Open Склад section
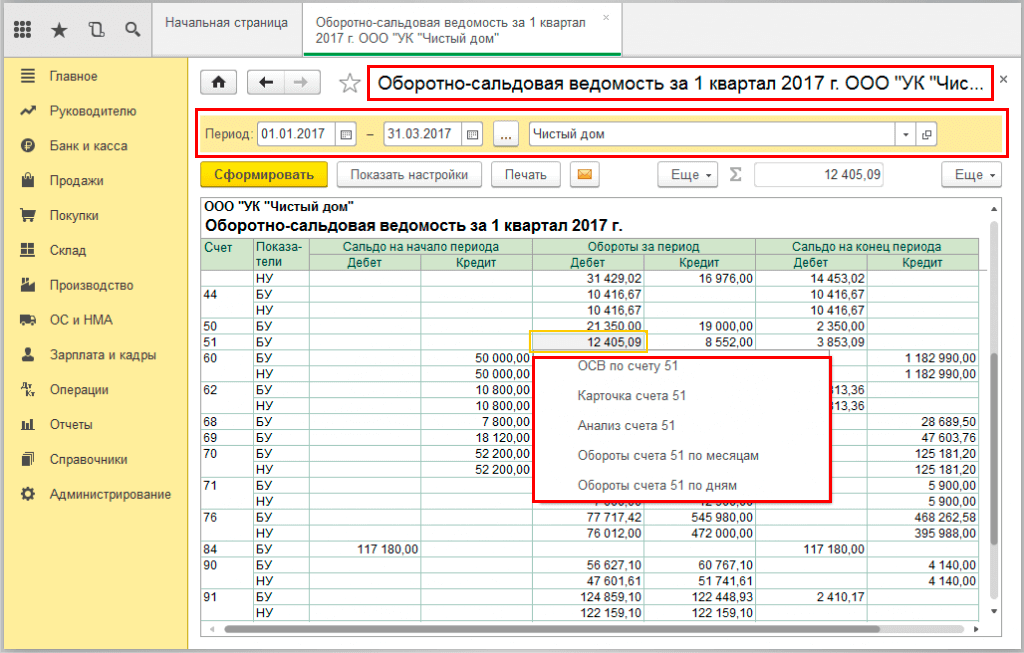1024x653 pixels. click(x=67, y=250)
